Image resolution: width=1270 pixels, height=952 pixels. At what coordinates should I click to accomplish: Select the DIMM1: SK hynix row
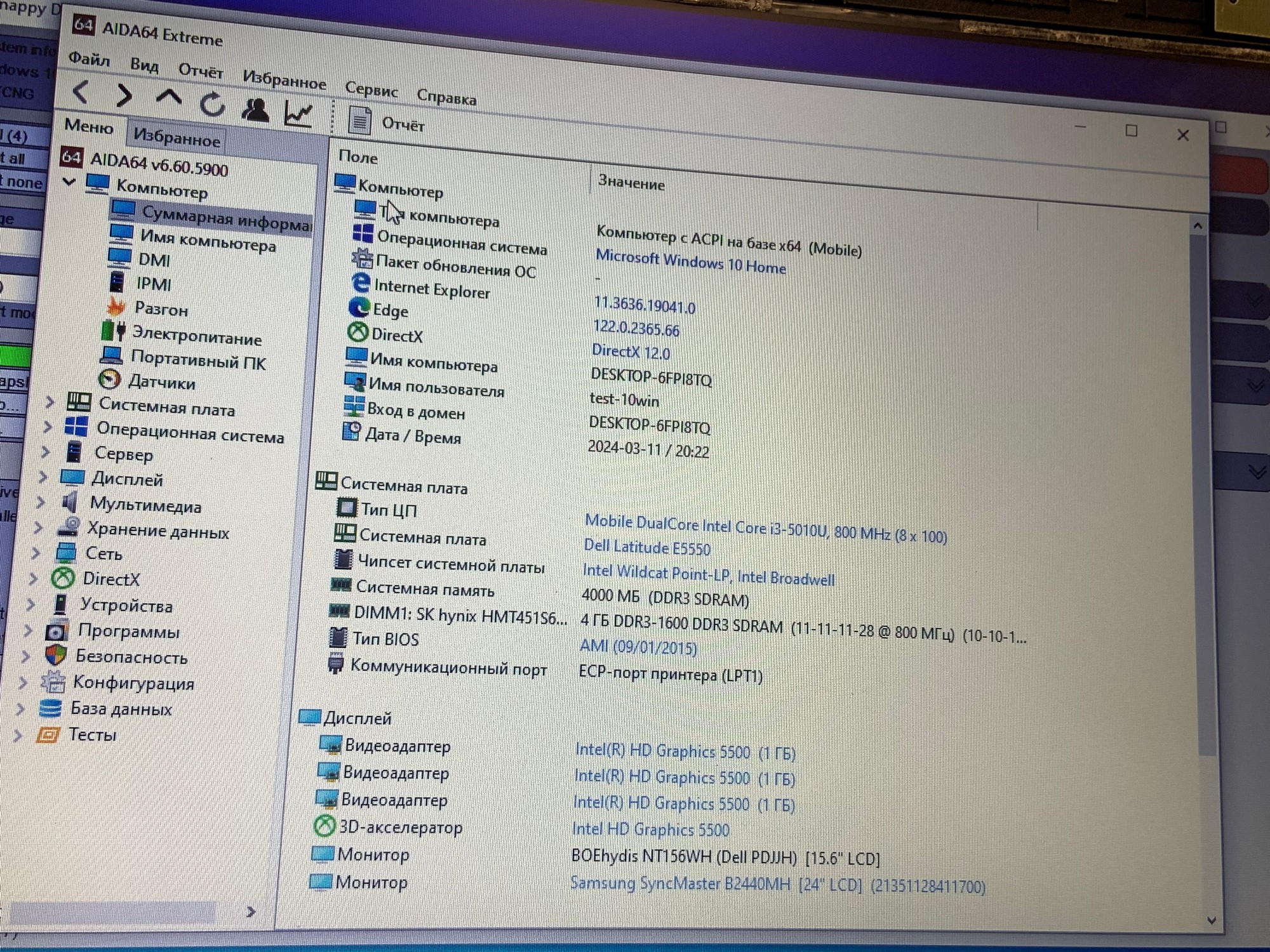pyautogui.click(x=676, y=623)
